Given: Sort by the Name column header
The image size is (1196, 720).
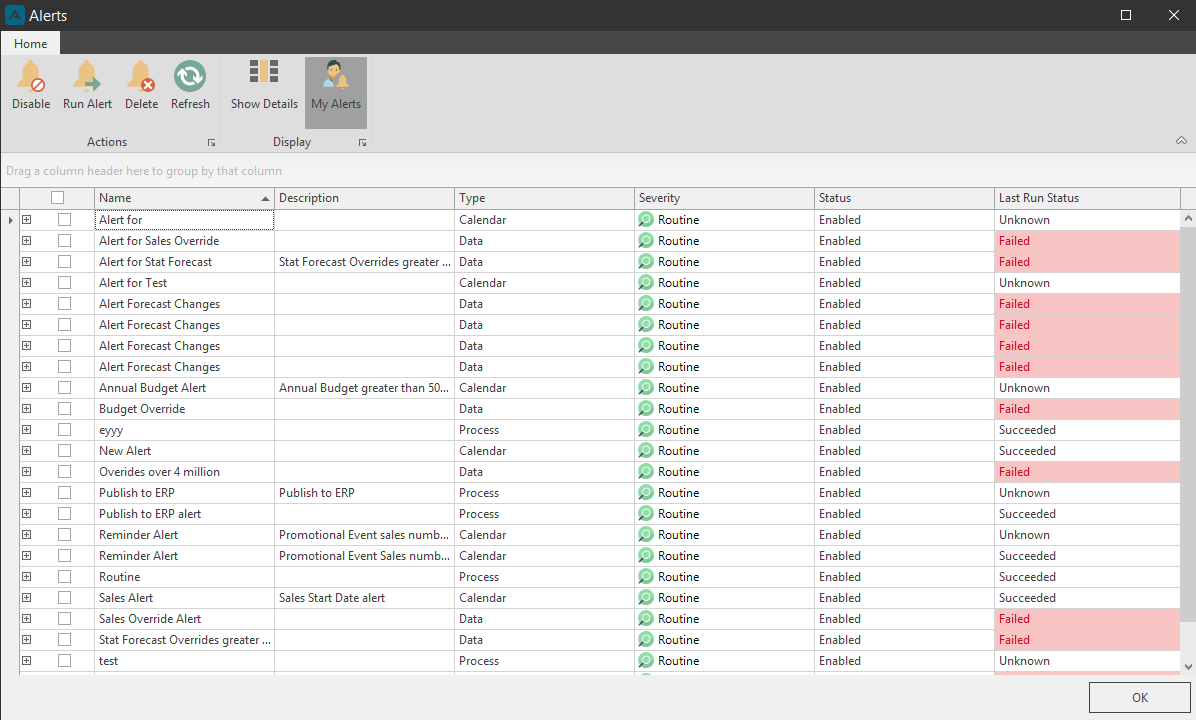Looking at the screenshot, I should coord(184,198).
